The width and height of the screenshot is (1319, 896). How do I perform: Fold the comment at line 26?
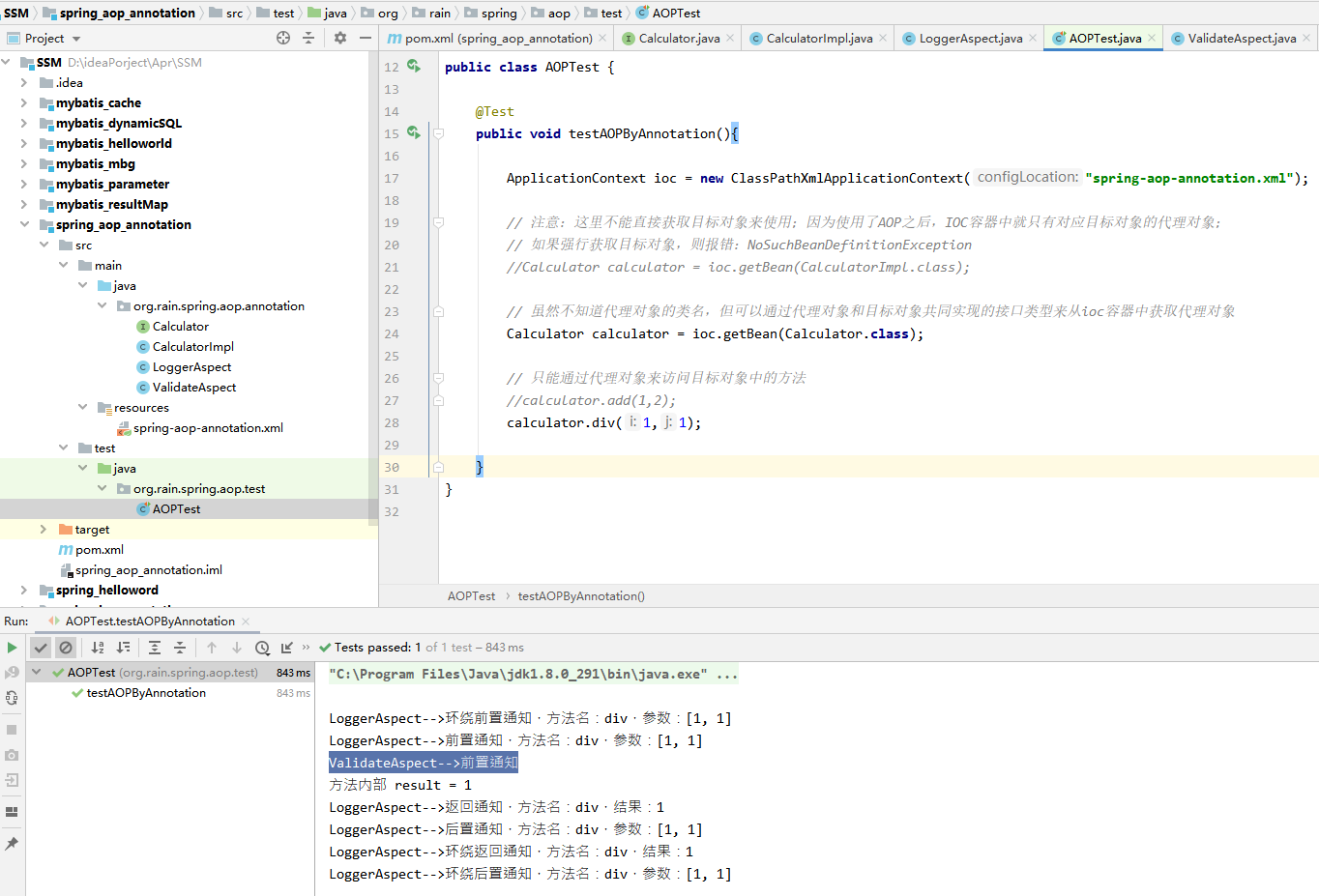tap(438, 378)
